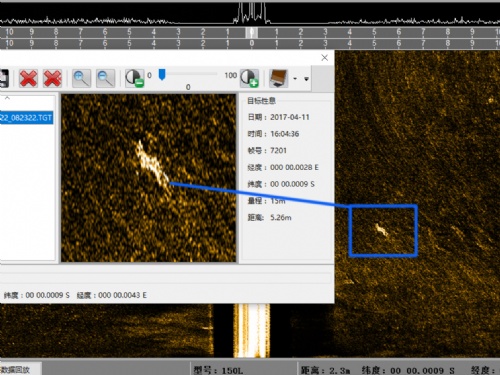Select the 082322.TGT file entry
This screenshot has width=500, height=375.
tap(26, 117)
